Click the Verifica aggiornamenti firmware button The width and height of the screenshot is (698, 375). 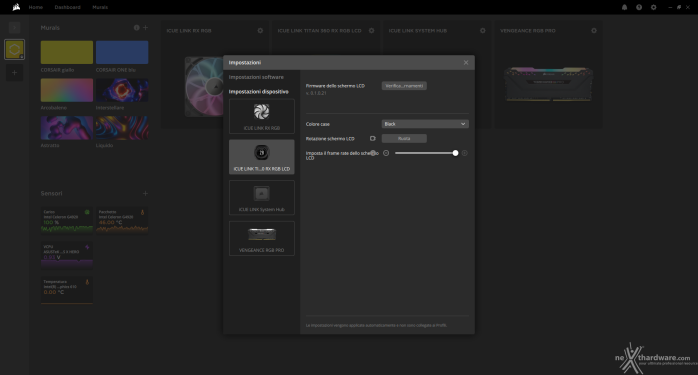pyautogui.click(x=404, y=86)
